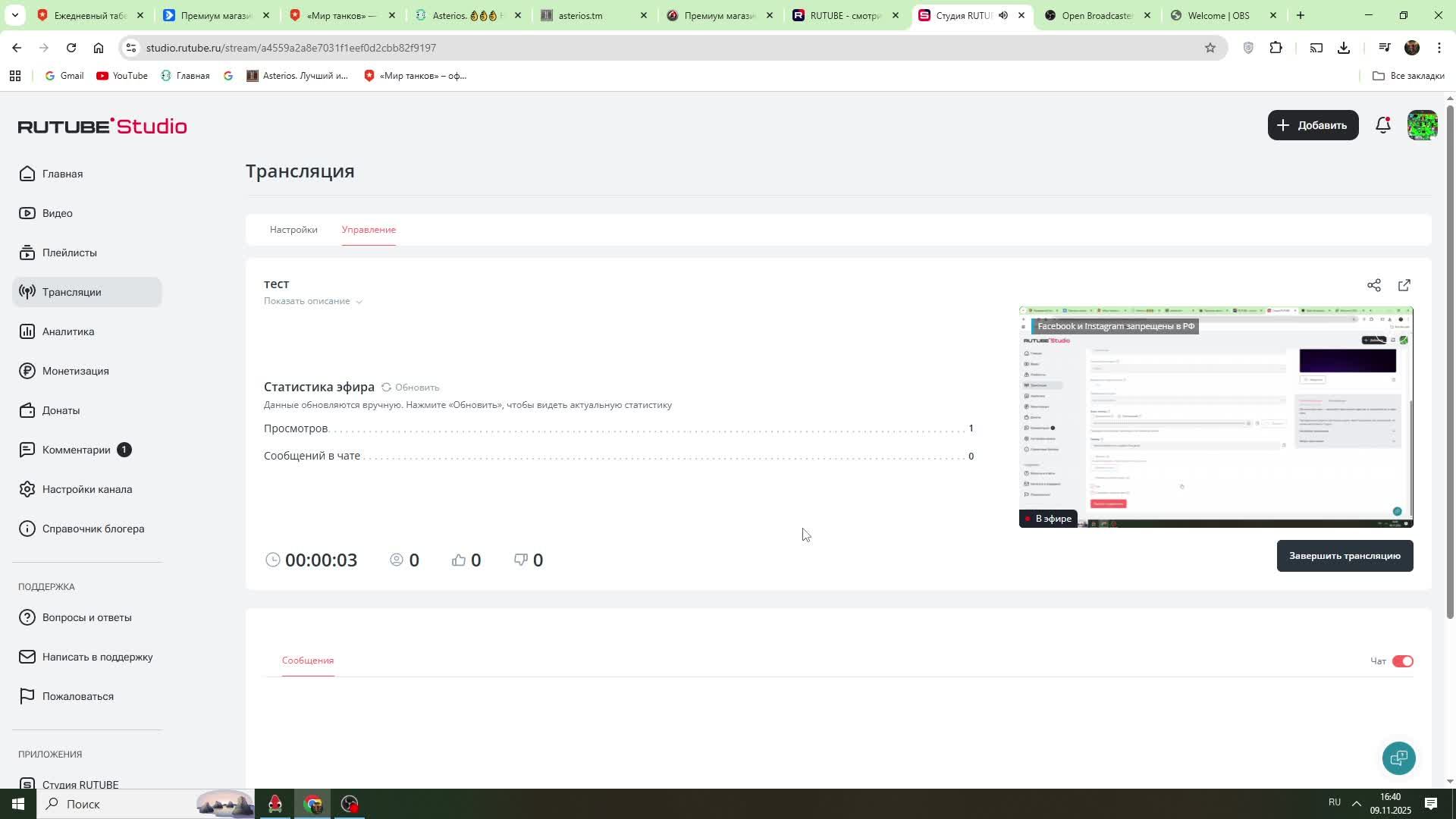Image resolution: width=1456 pixels, height=819 pixels.
Task: Click the share icon above stream preview
Action: click(1373, 285)
